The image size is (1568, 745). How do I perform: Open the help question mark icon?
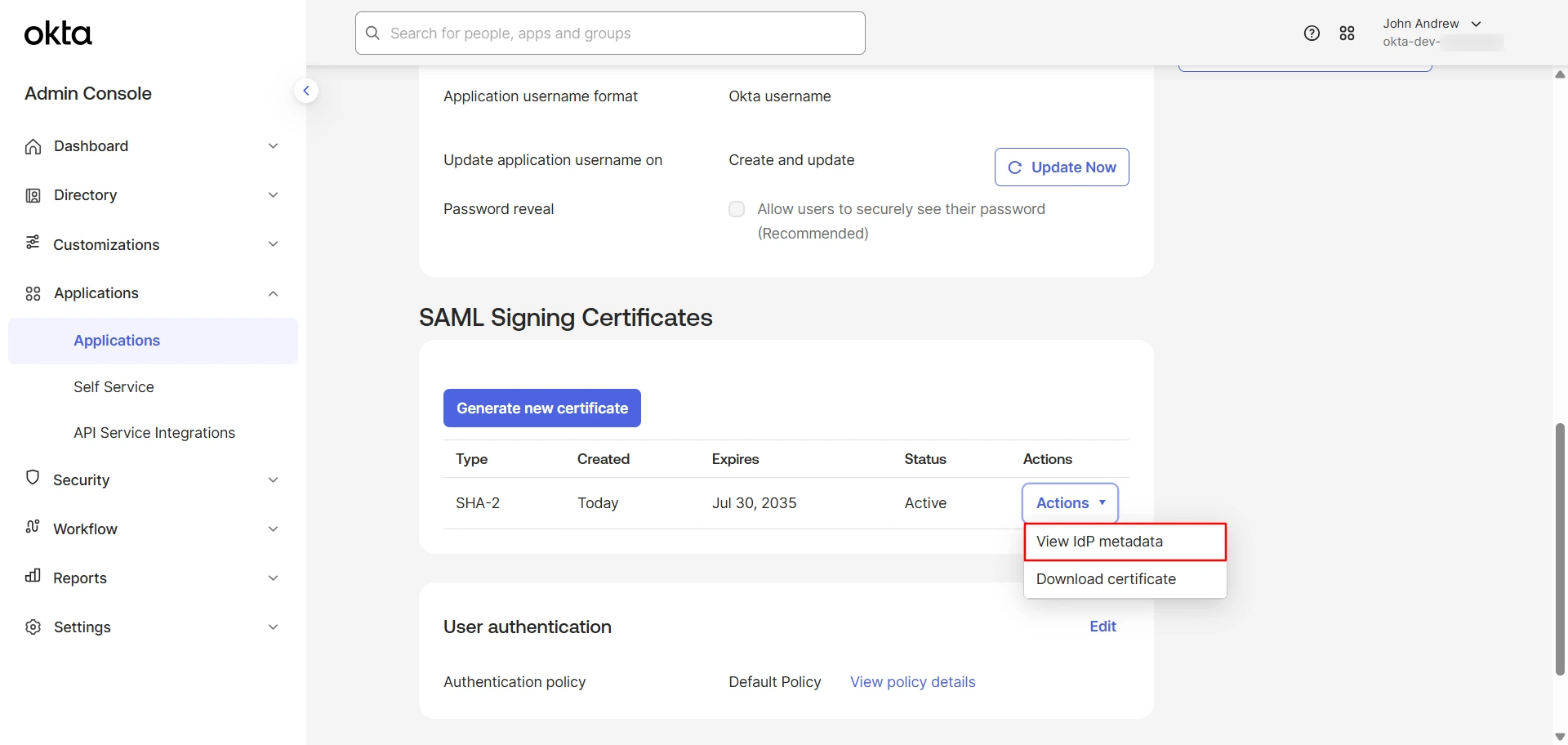1312,33
